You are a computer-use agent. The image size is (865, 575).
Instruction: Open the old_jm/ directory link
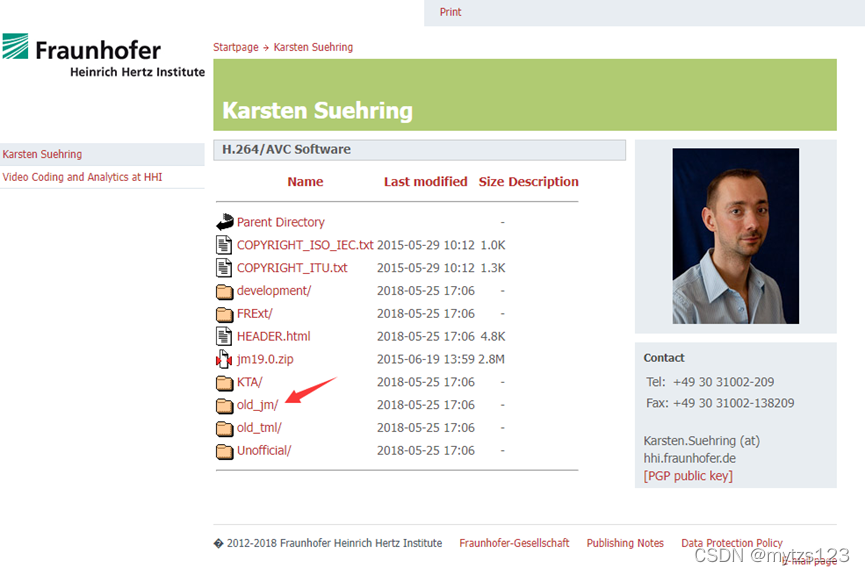[257, 405]
